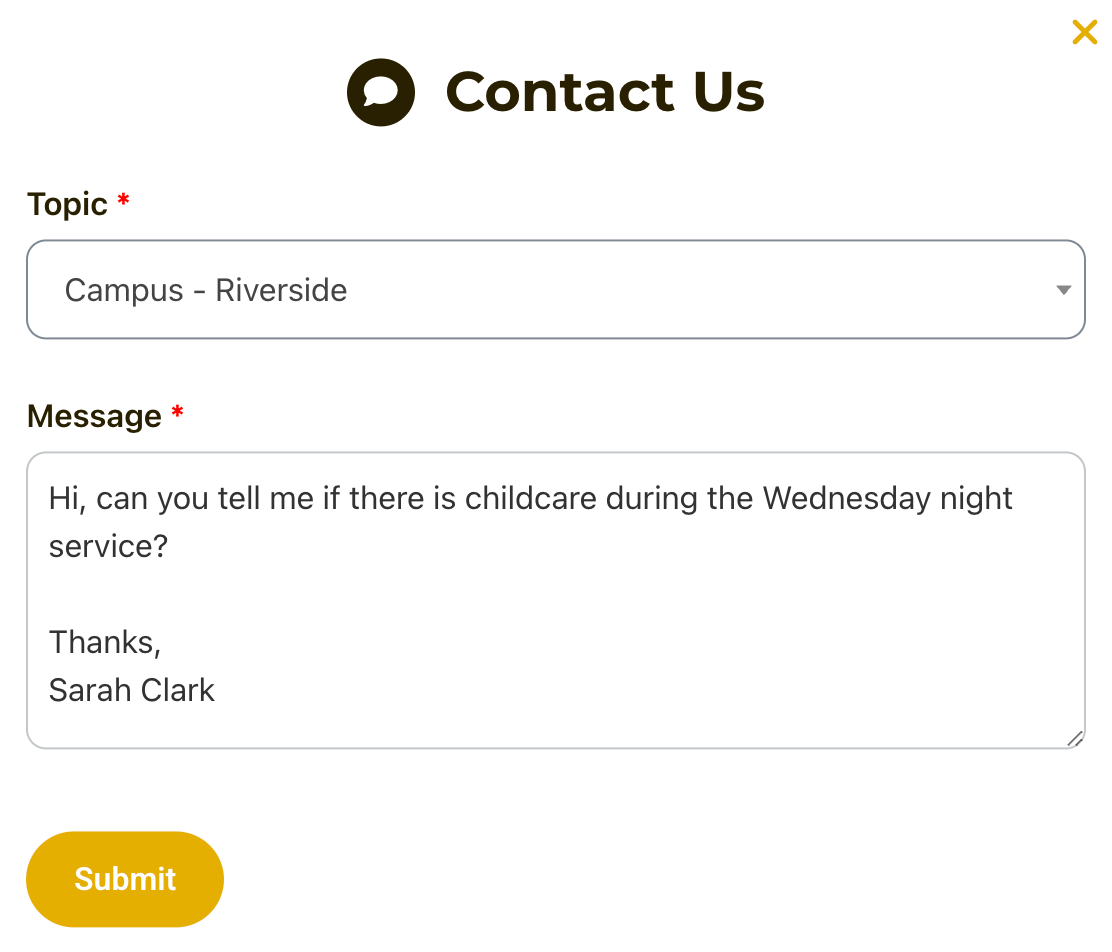Viewport: 1112px width, 952px height.
Task: Open the Topic dropdown arrow
Action: [1063, 290]
